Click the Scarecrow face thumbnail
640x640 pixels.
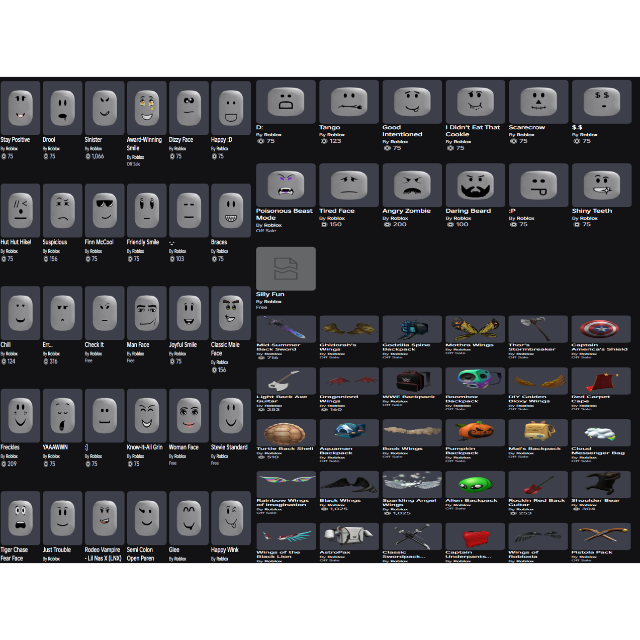point(538,102)
